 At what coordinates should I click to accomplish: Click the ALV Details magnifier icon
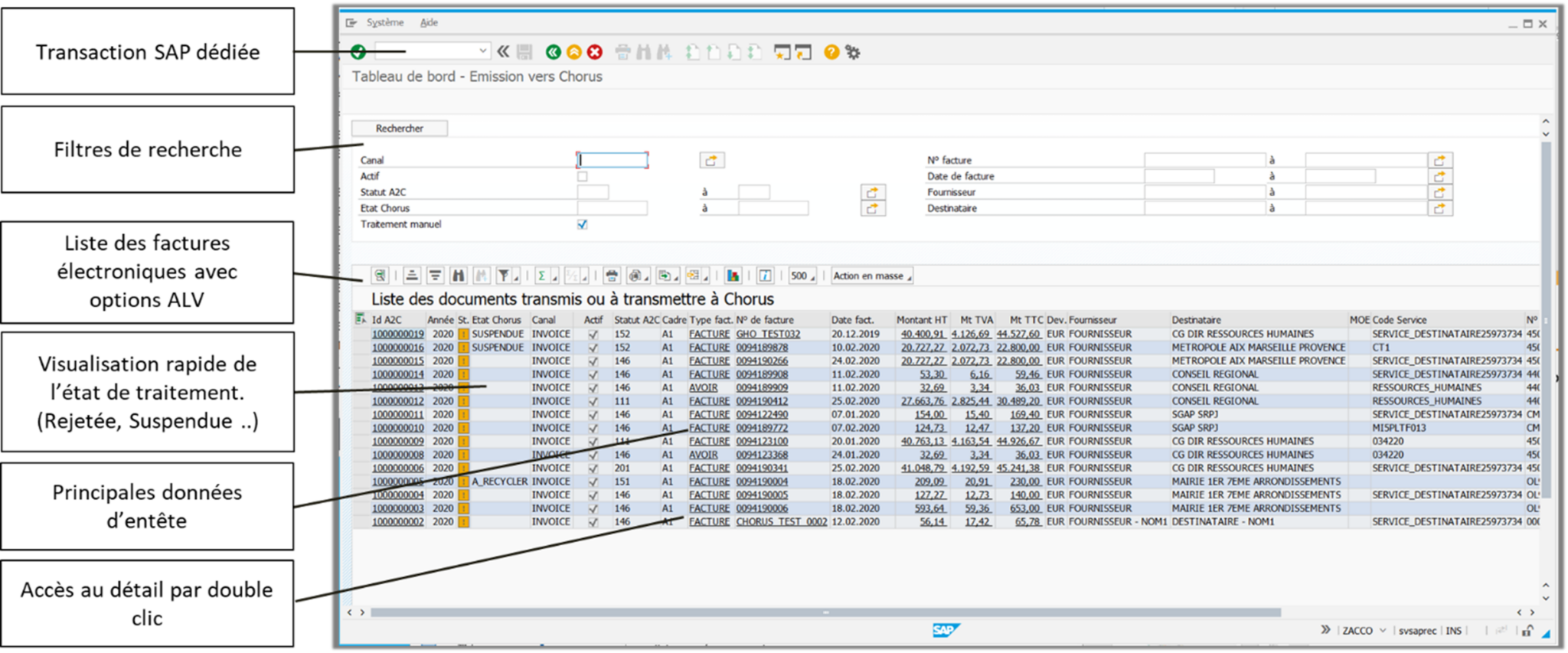click(x=380, y=276)
